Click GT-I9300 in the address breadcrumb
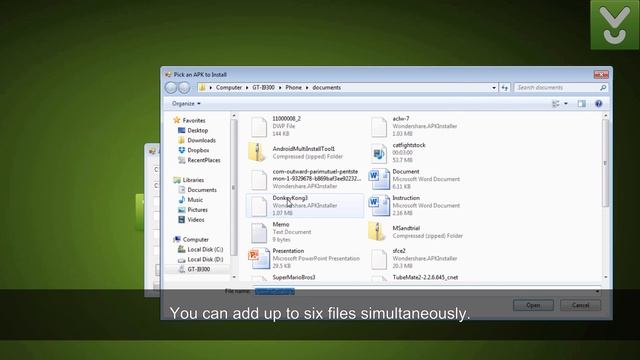The image size is (640, 360). [x=263, y=87]
